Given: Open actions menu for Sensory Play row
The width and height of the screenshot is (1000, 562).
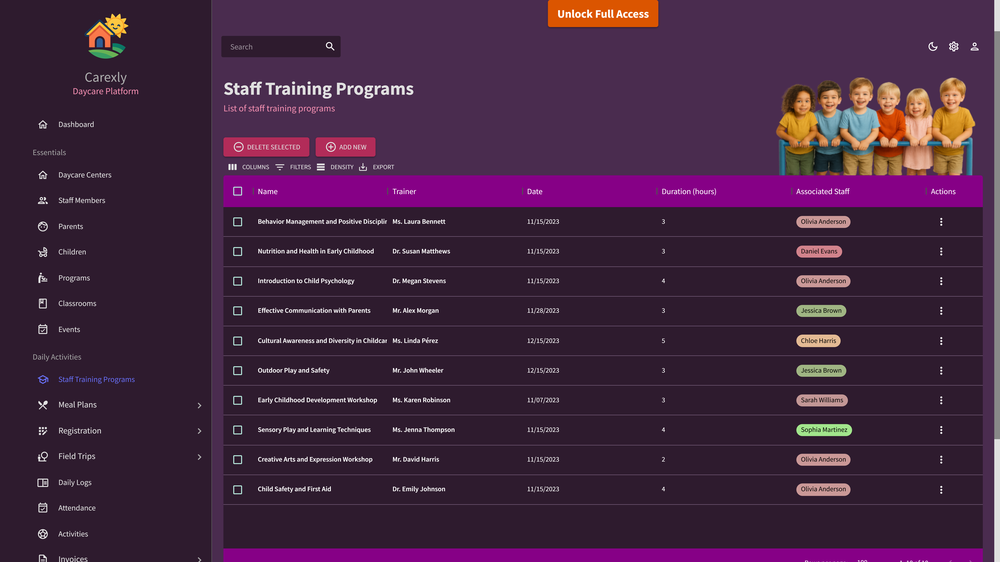Looking at the screenshot, I should (x=941, y=430).
